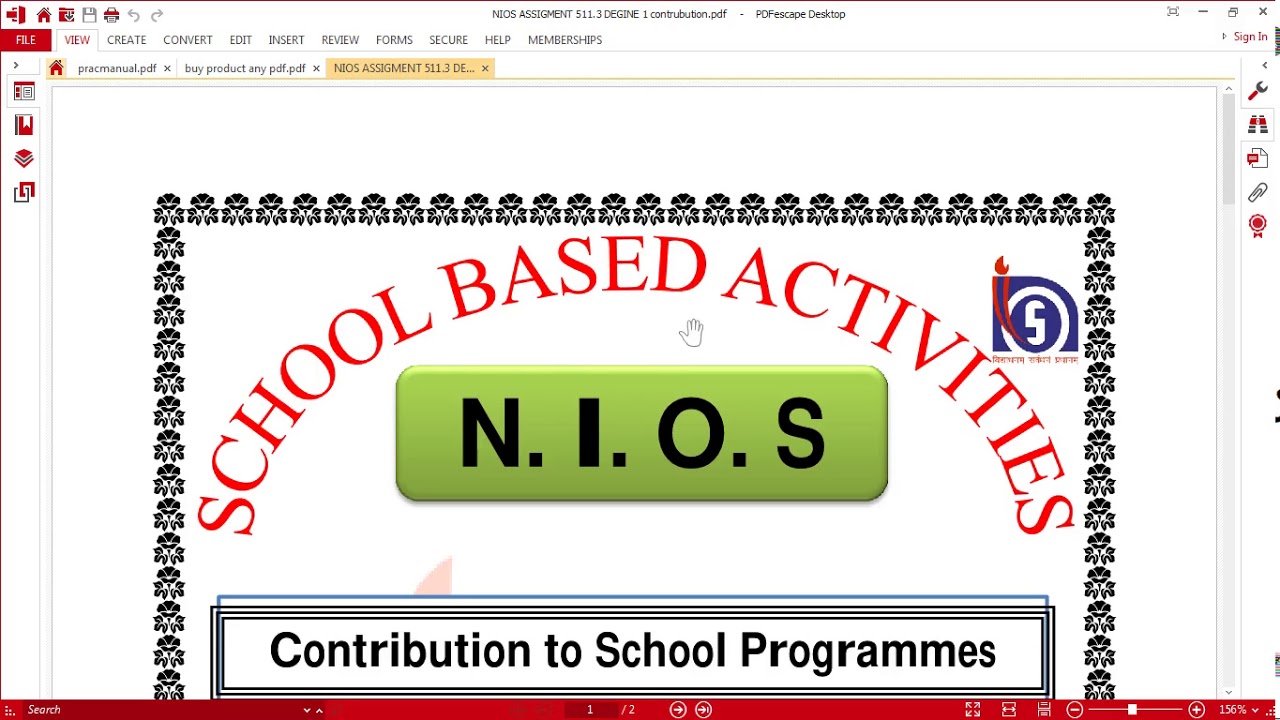Click the green N.I.O.S banner in document
This screenshot has height=720, width=1280.
point(642,433)
